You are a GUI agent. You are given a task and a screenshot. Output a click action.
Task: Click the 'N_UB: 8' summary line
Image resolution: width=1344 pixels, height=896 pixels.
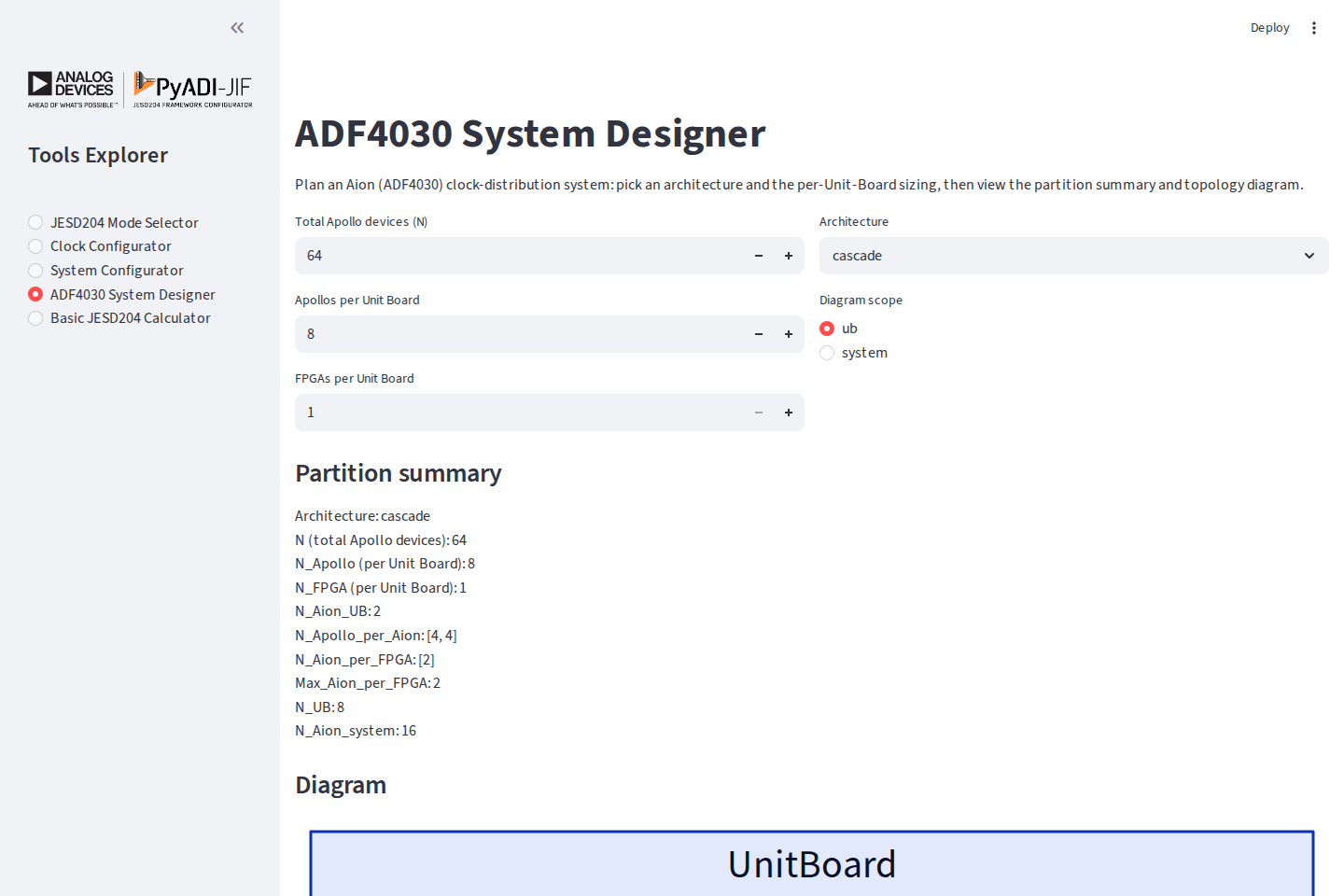point(320,707)
